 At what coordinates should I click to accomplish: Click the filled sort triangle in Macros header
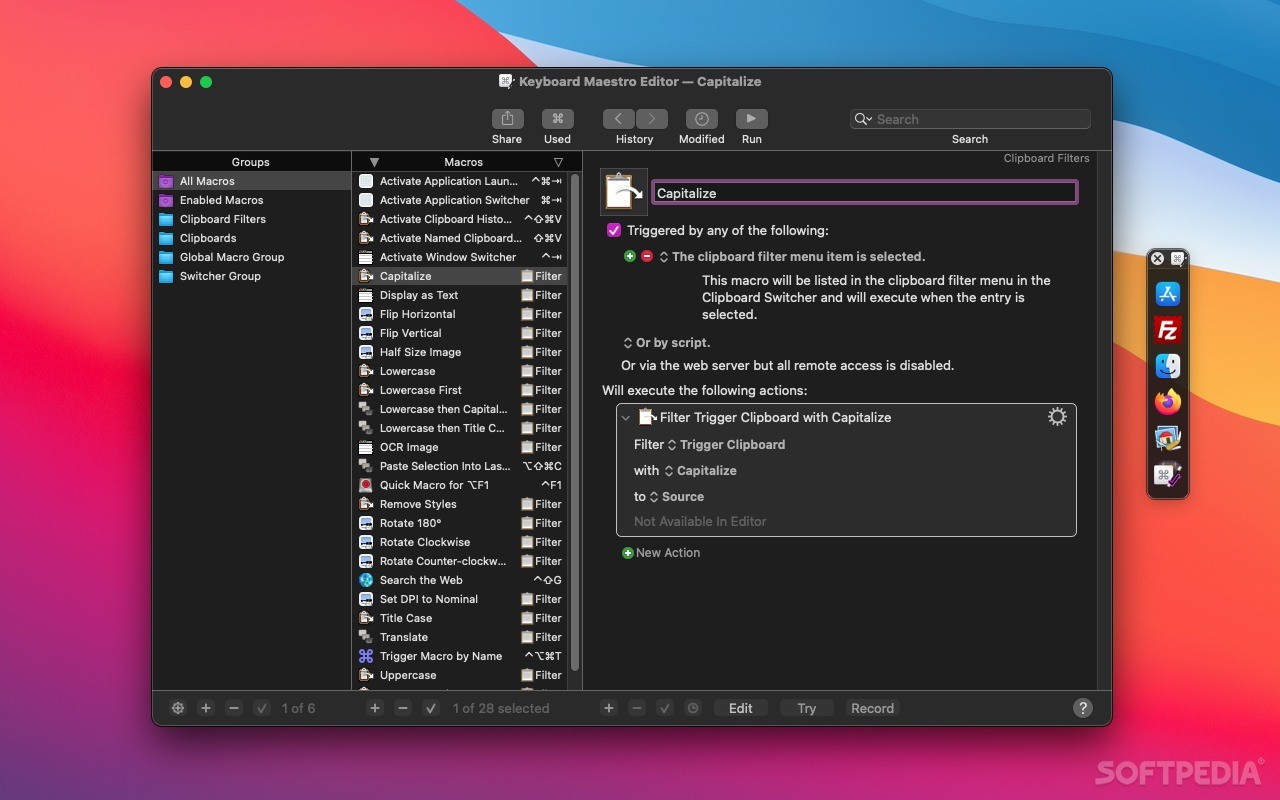pos(374,162)
